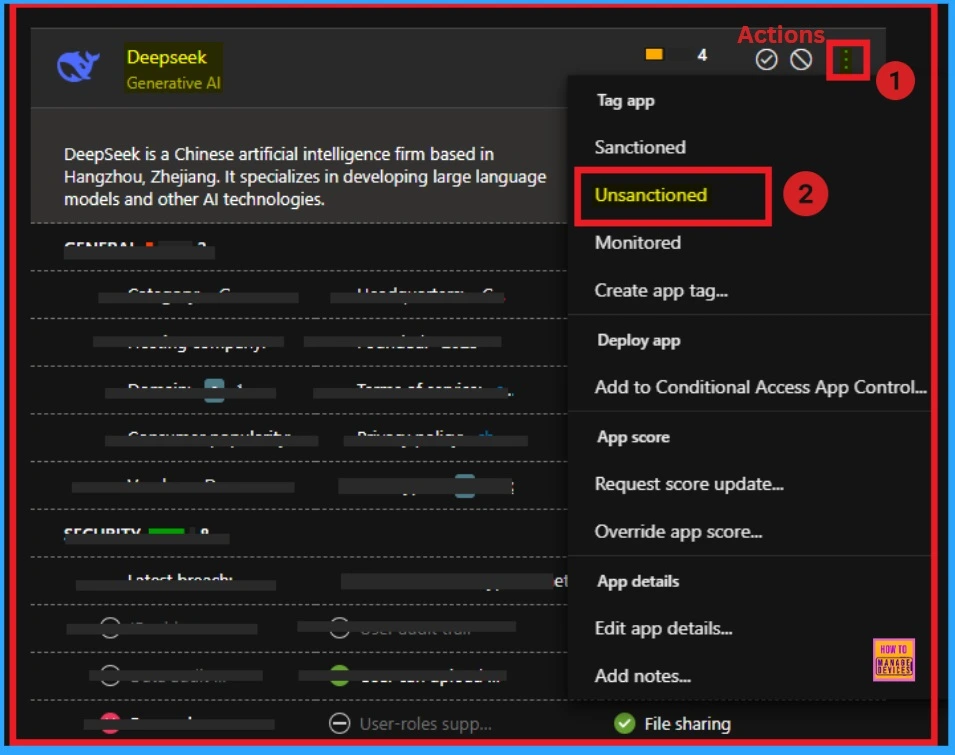Click the User-roles supp... label
955x755 pixels.
coord(425,724)
